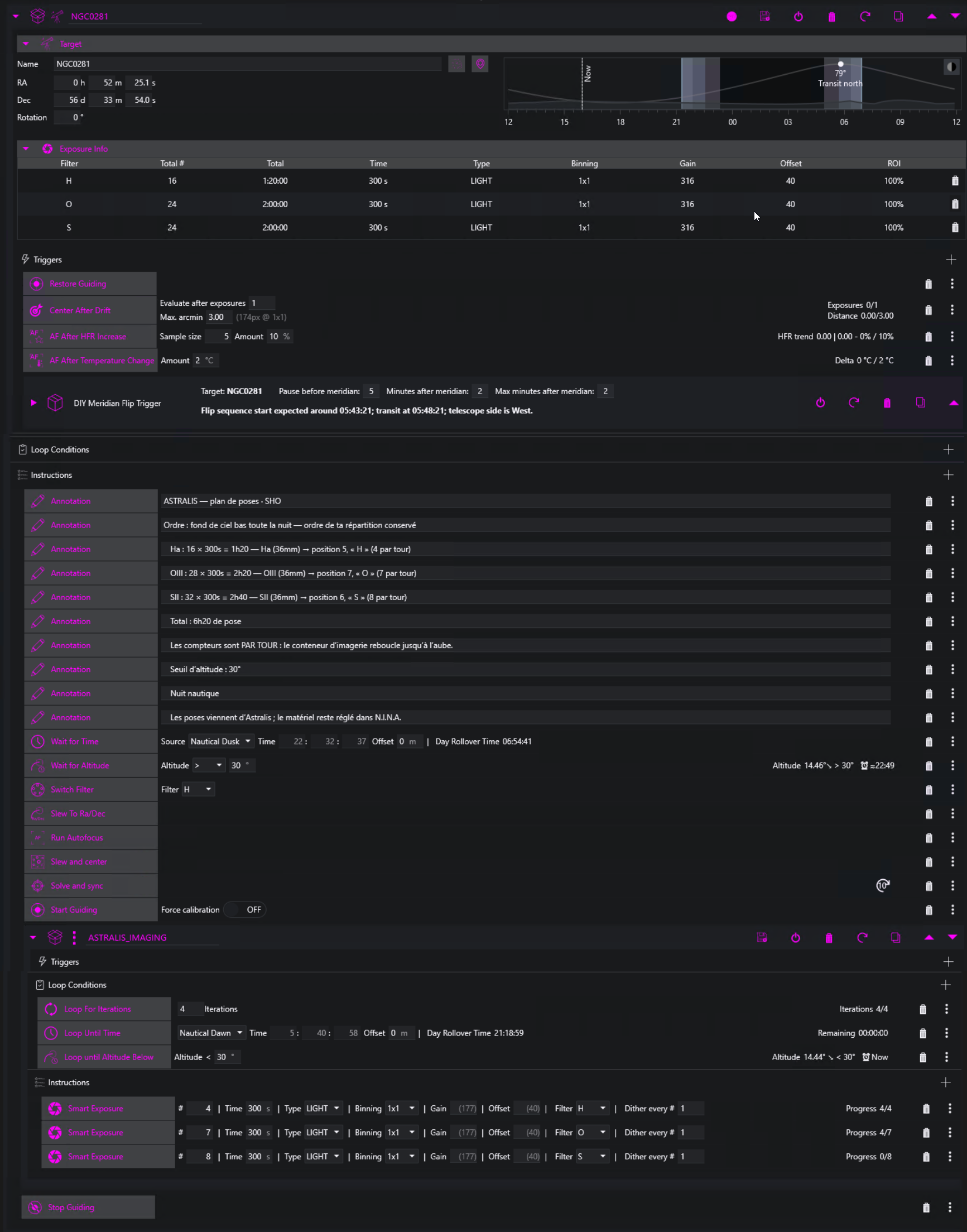Open the more-options menu for Wait for Altitude
Screen dimensions: 967x1232
pyautogui.click(x=952, y=765)
